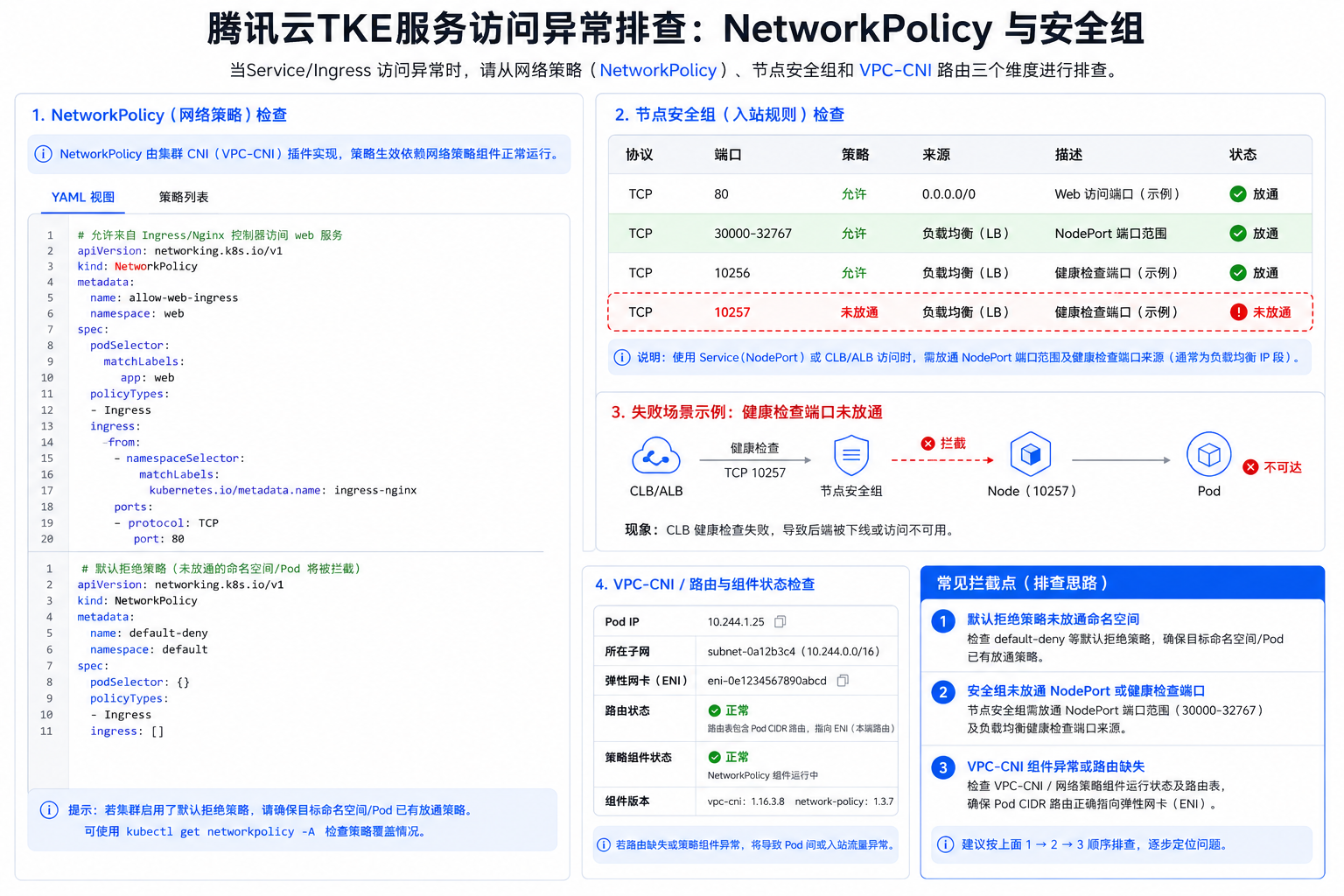
Task: Select the 30000-32767 port cell
Action: point(752,234)
